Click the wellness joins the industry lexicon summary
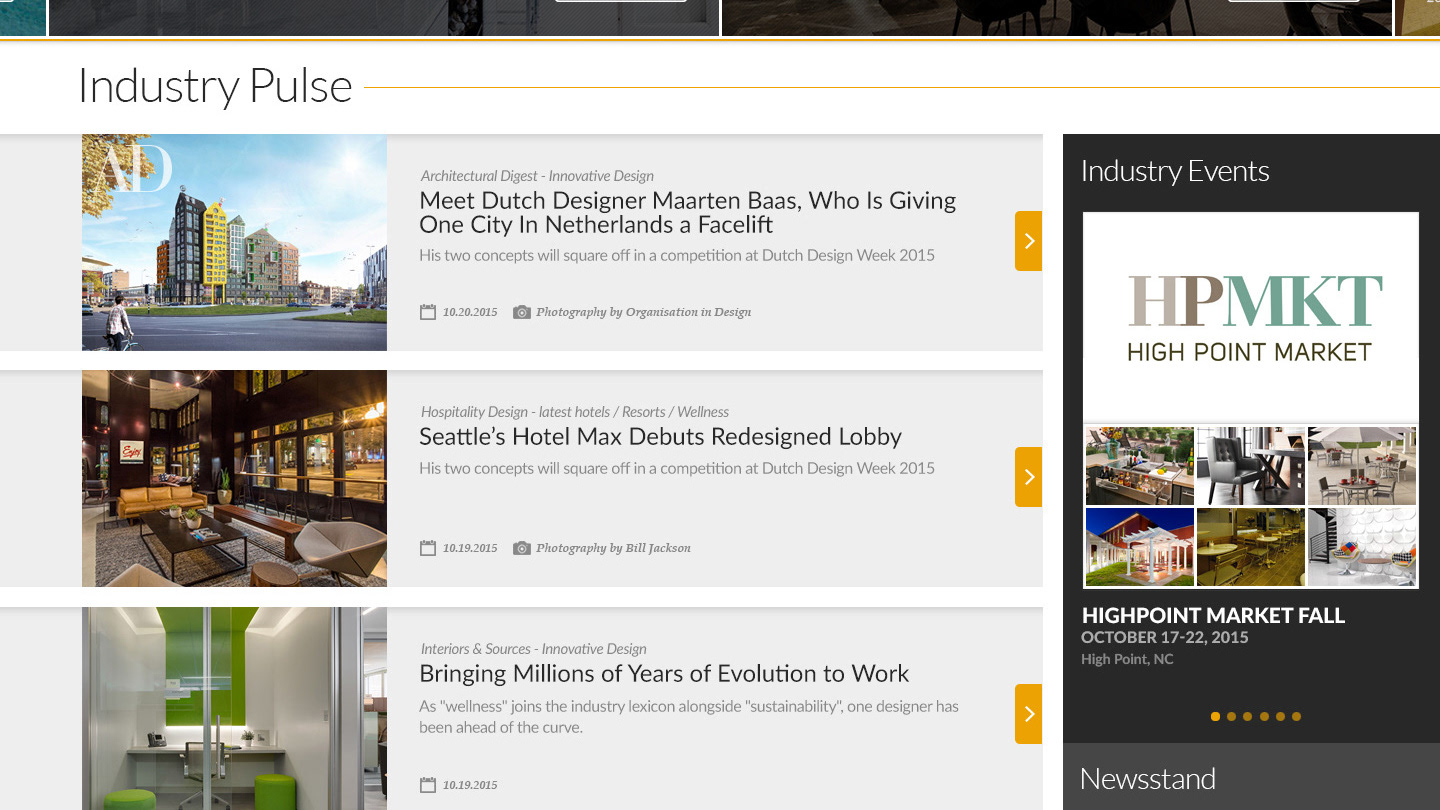1440x810 pixels. [x=689, y=717]
